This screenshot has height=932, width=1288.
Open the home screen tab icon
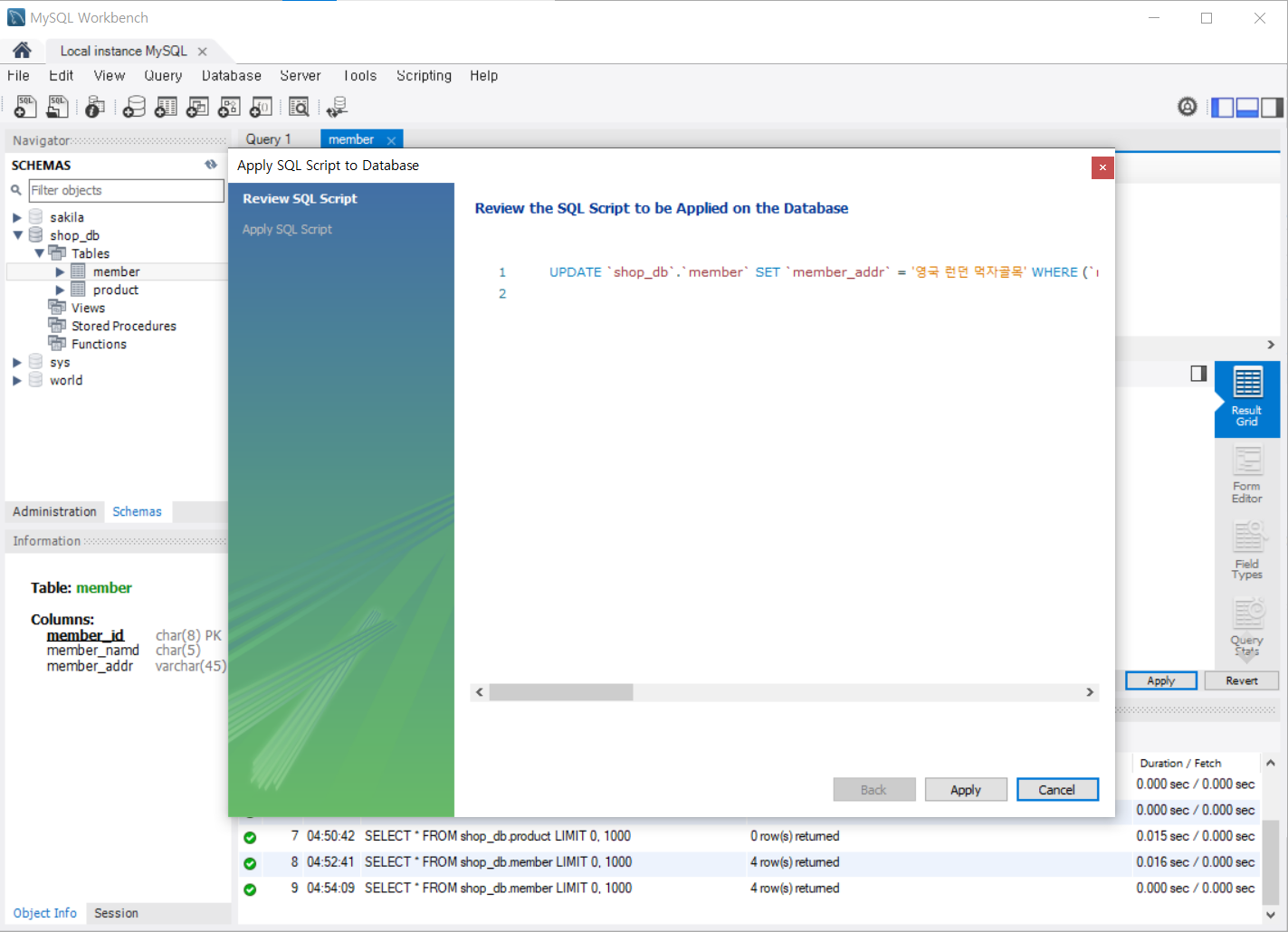(22, 50)
